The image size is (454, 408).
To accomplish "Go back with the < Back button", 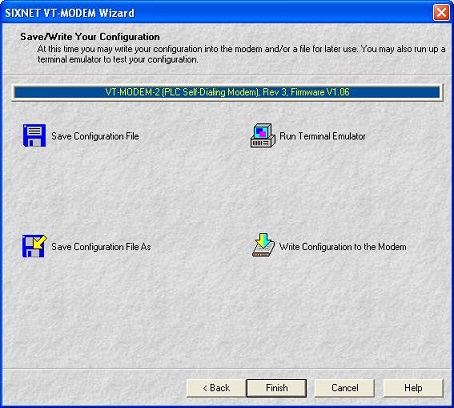I will click(216, 388).
